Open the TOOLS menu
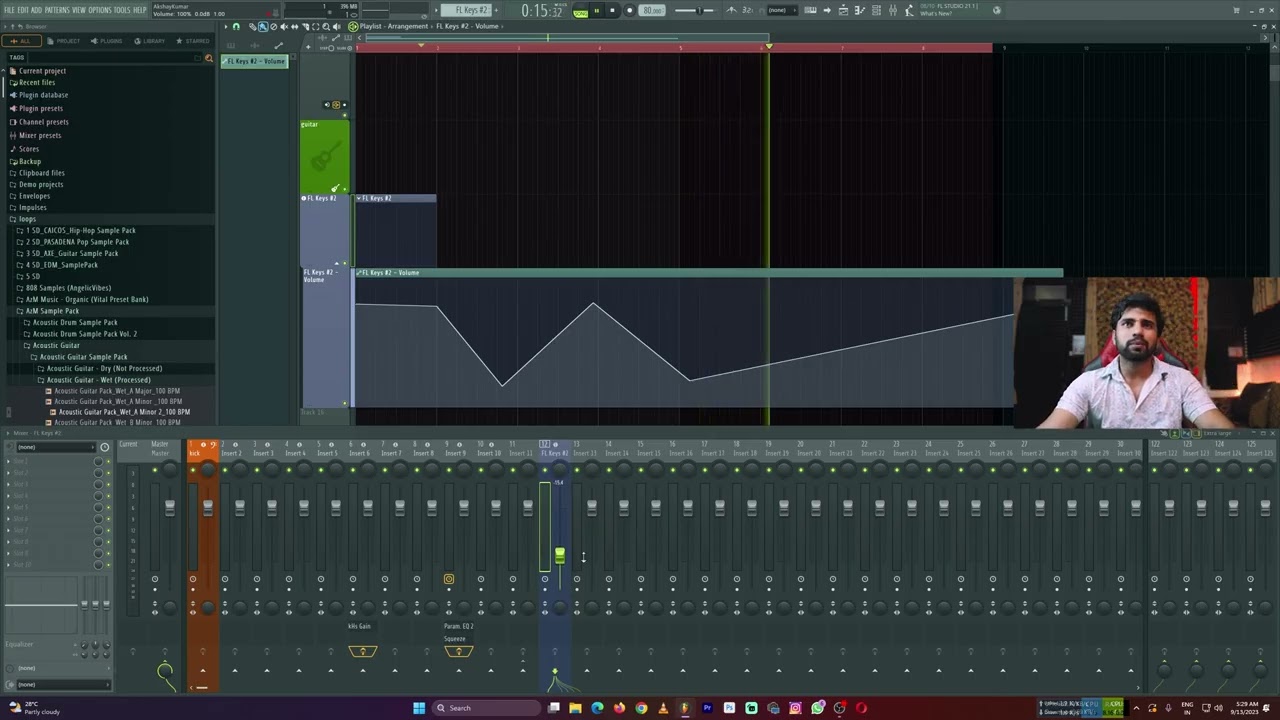Image resolution: width=1280 pixels, height=720 pixels. (123, 10)
